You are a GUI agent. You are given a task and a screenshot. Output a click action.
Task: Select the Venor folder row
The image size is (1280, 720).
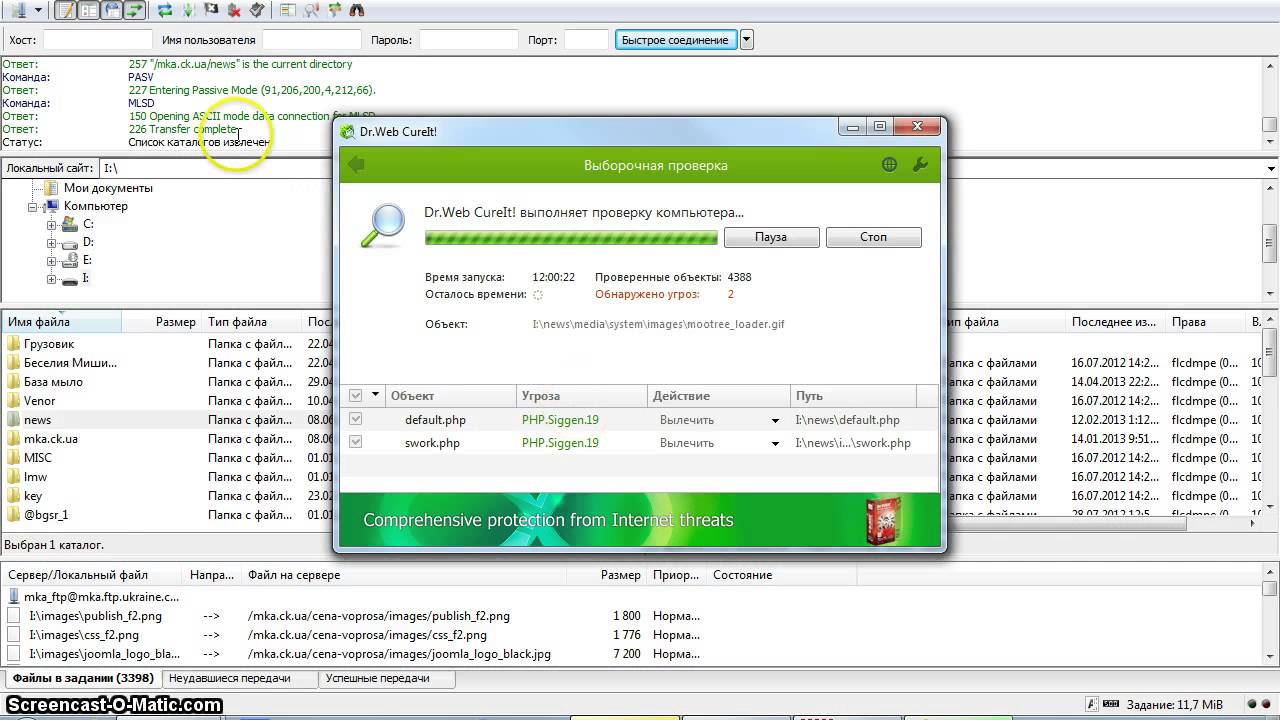(165, 401)
